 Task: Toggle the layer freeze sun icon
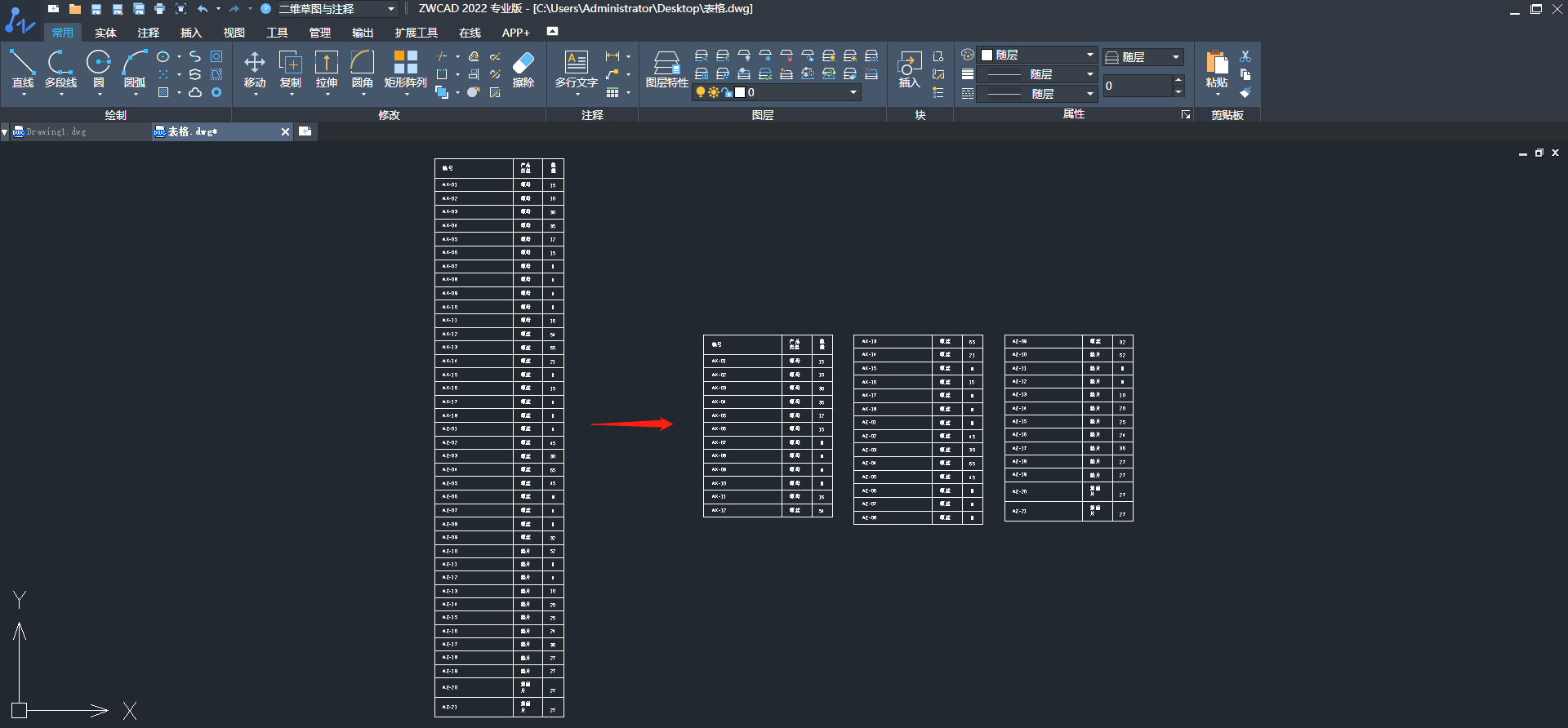pyautogui.click(x=714, y=92)
